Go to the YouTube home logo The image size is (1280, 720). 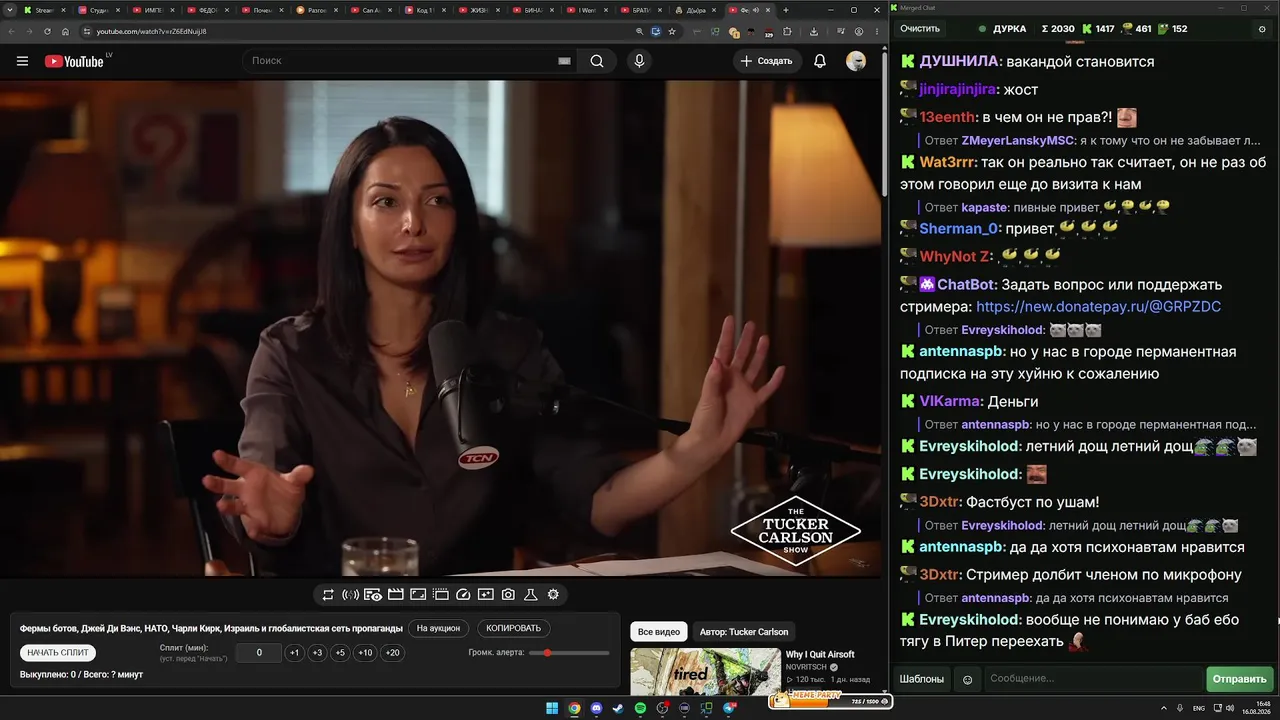[74, 61]
